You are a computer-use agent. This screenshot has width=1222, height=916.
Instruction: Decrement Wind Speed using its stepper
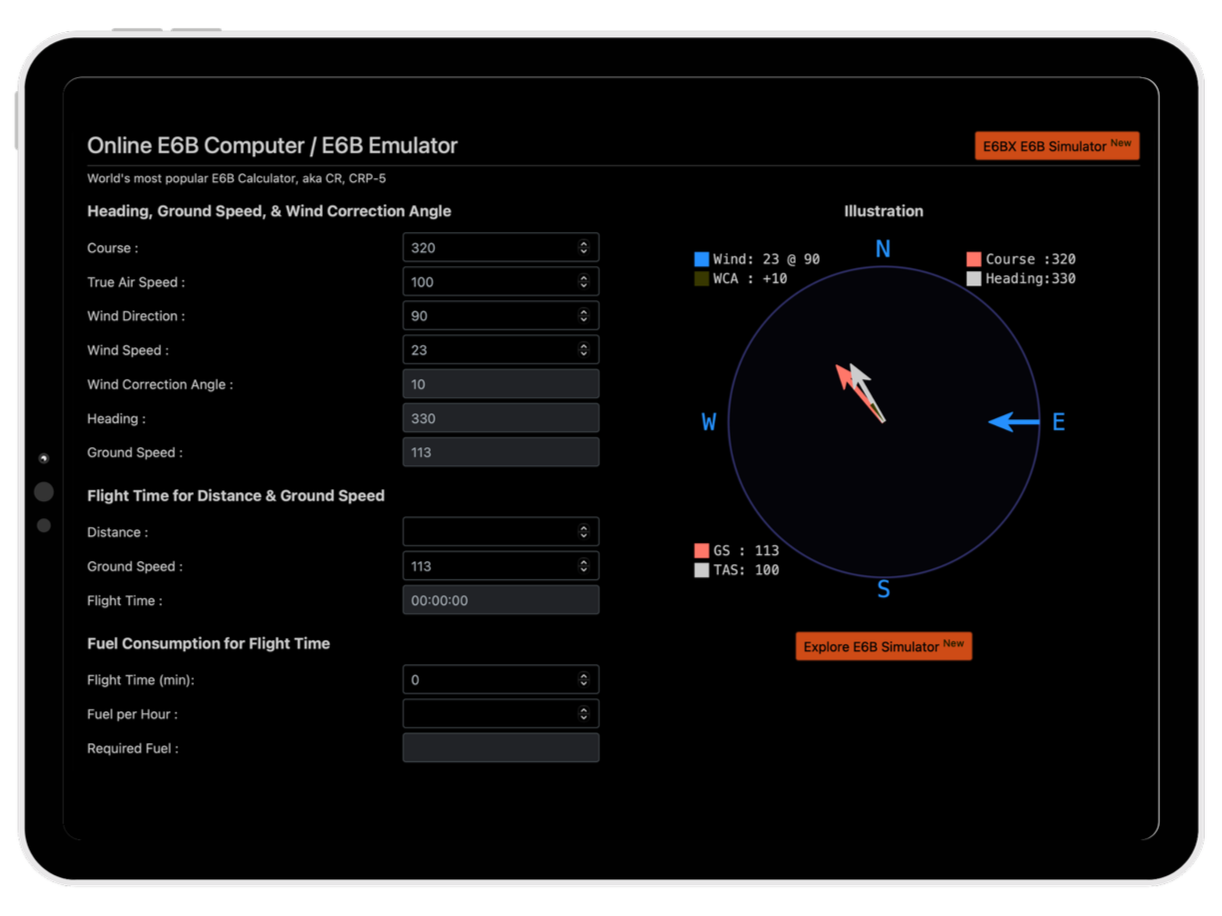coord(584,353)
